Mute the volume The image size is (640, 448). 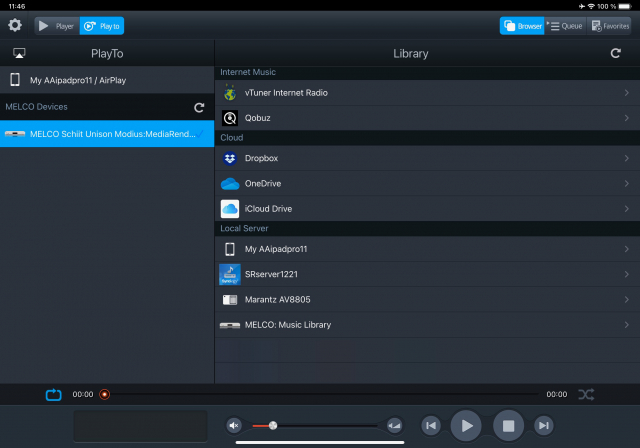[234, 426]
